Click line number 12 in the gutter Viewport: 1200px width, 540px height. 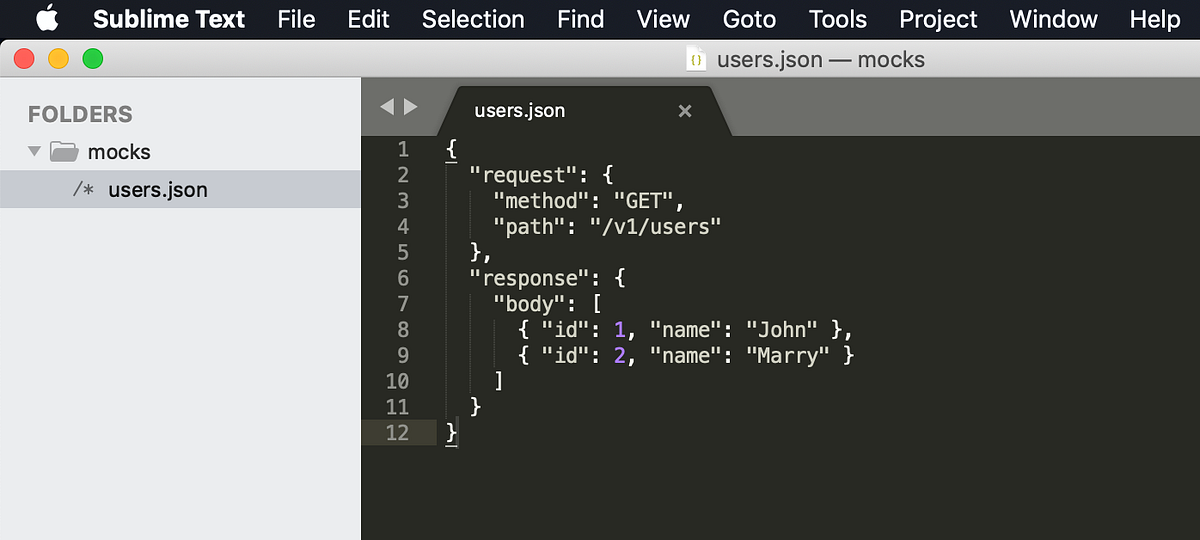tap(397, 432)
